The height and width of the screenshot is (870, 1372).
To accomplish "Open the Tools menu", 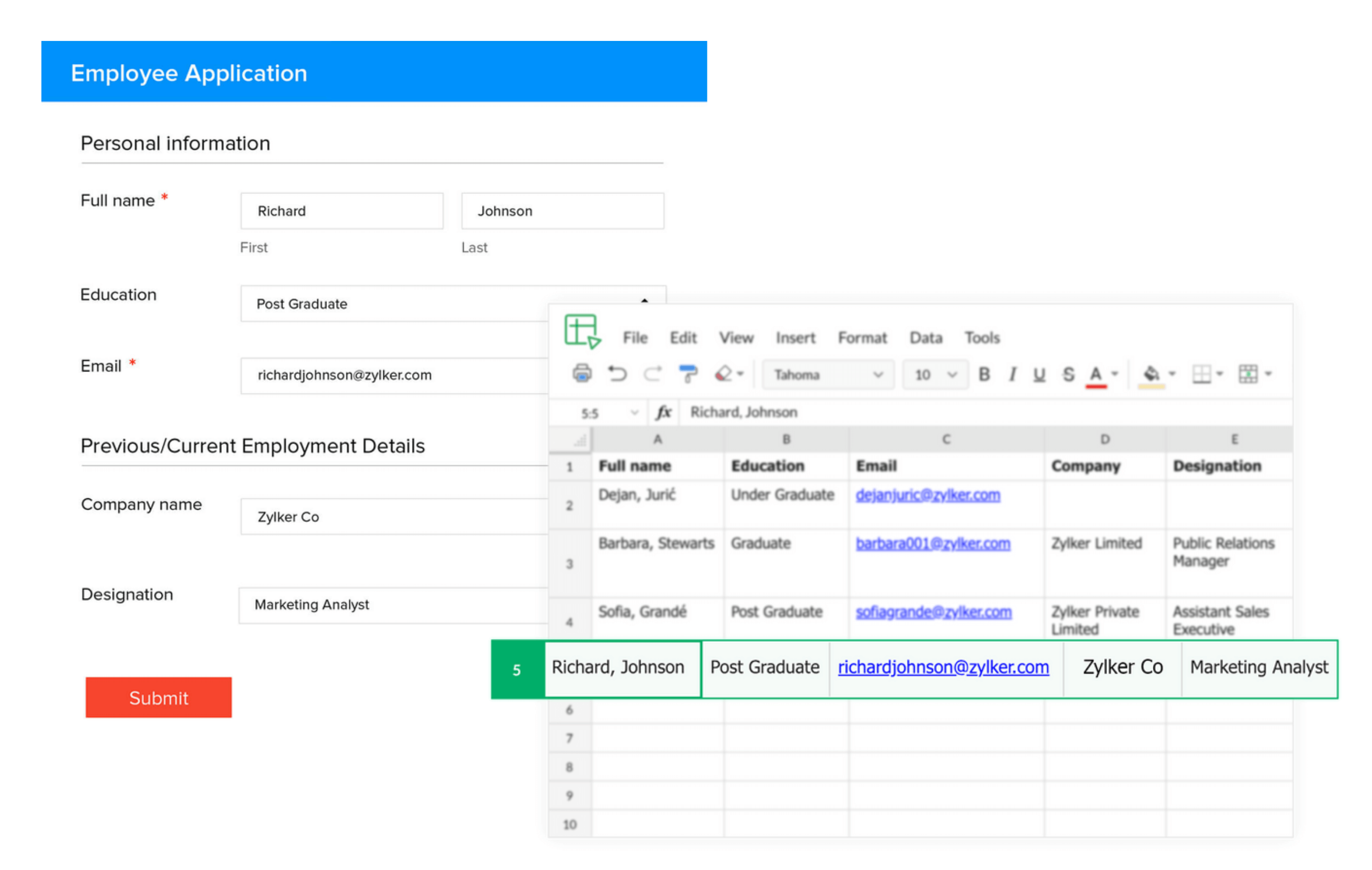I will [982, 337].
